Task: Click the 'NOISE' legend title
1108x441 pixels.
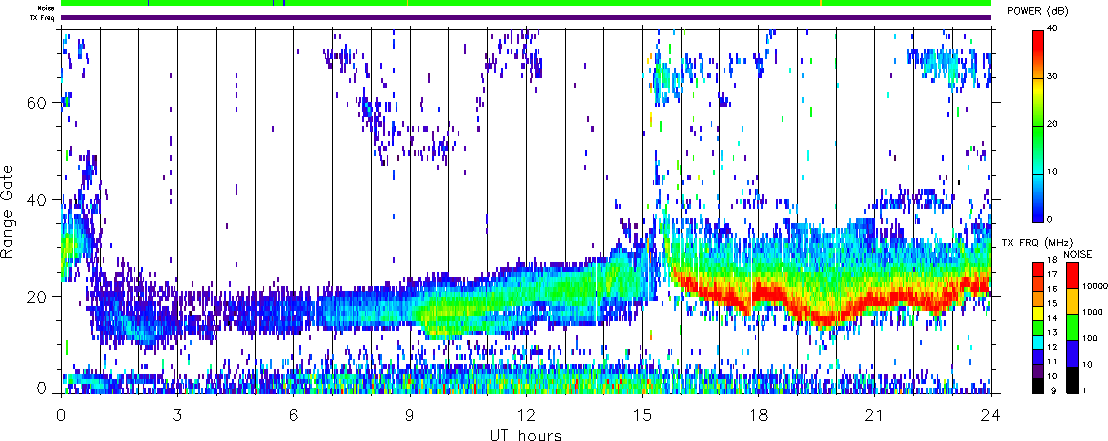Action: pos(1080,254)
